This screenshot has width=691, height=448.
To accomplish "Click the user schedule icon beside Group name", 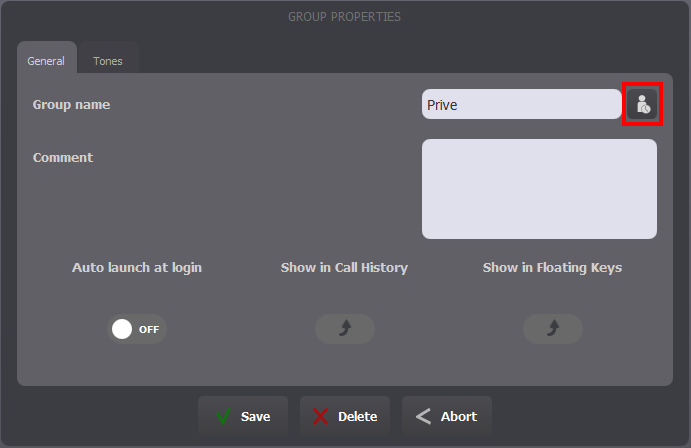I will pyautogui.click(x=642, y=104).
